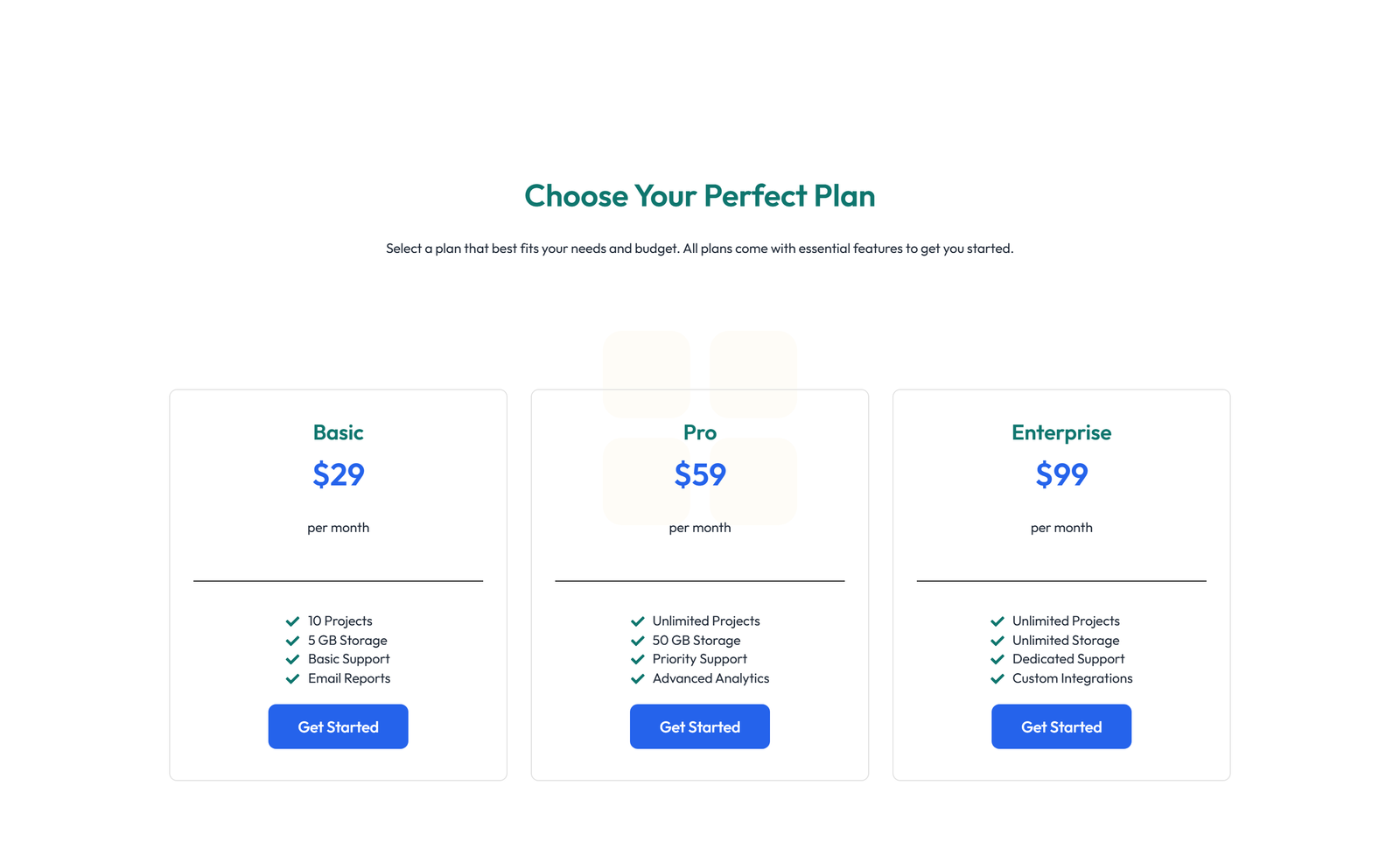Click the checkmark beside Basic Support
1400x856 pixels.
click(x=292, y=659)
